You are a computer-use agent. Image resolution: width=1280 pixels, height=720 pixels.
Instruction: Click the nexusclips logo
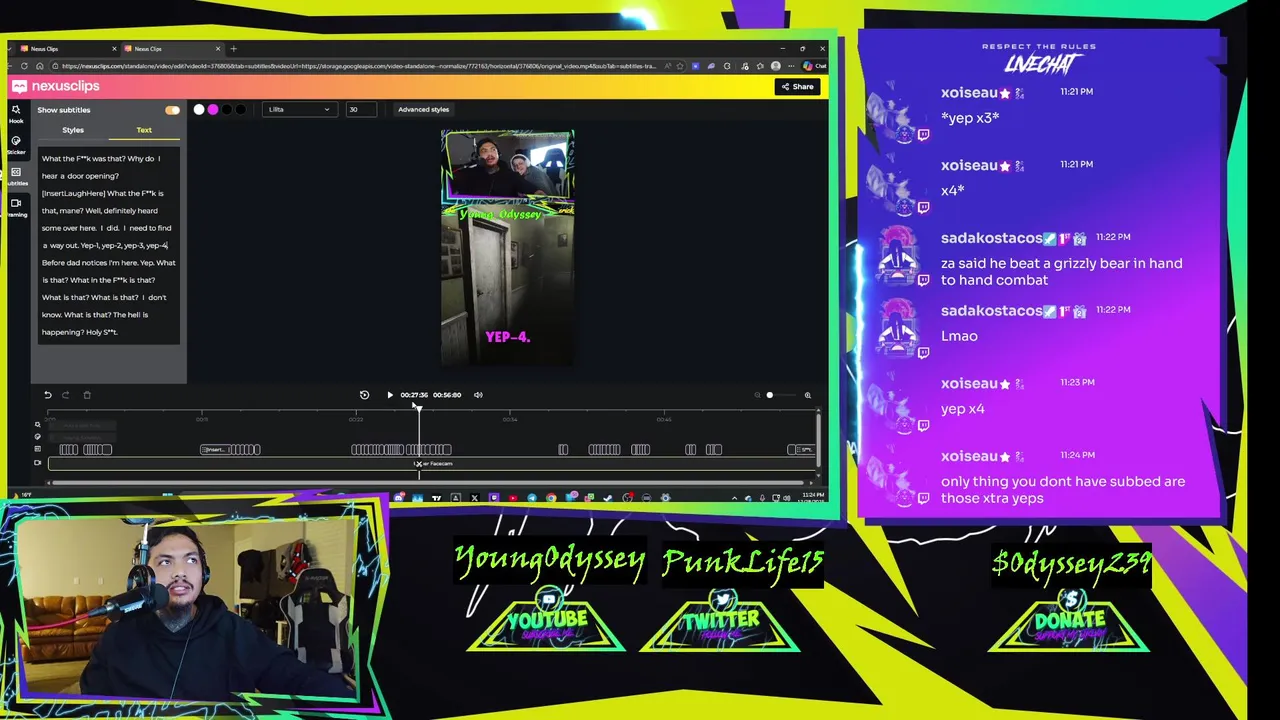coord(56,87)
